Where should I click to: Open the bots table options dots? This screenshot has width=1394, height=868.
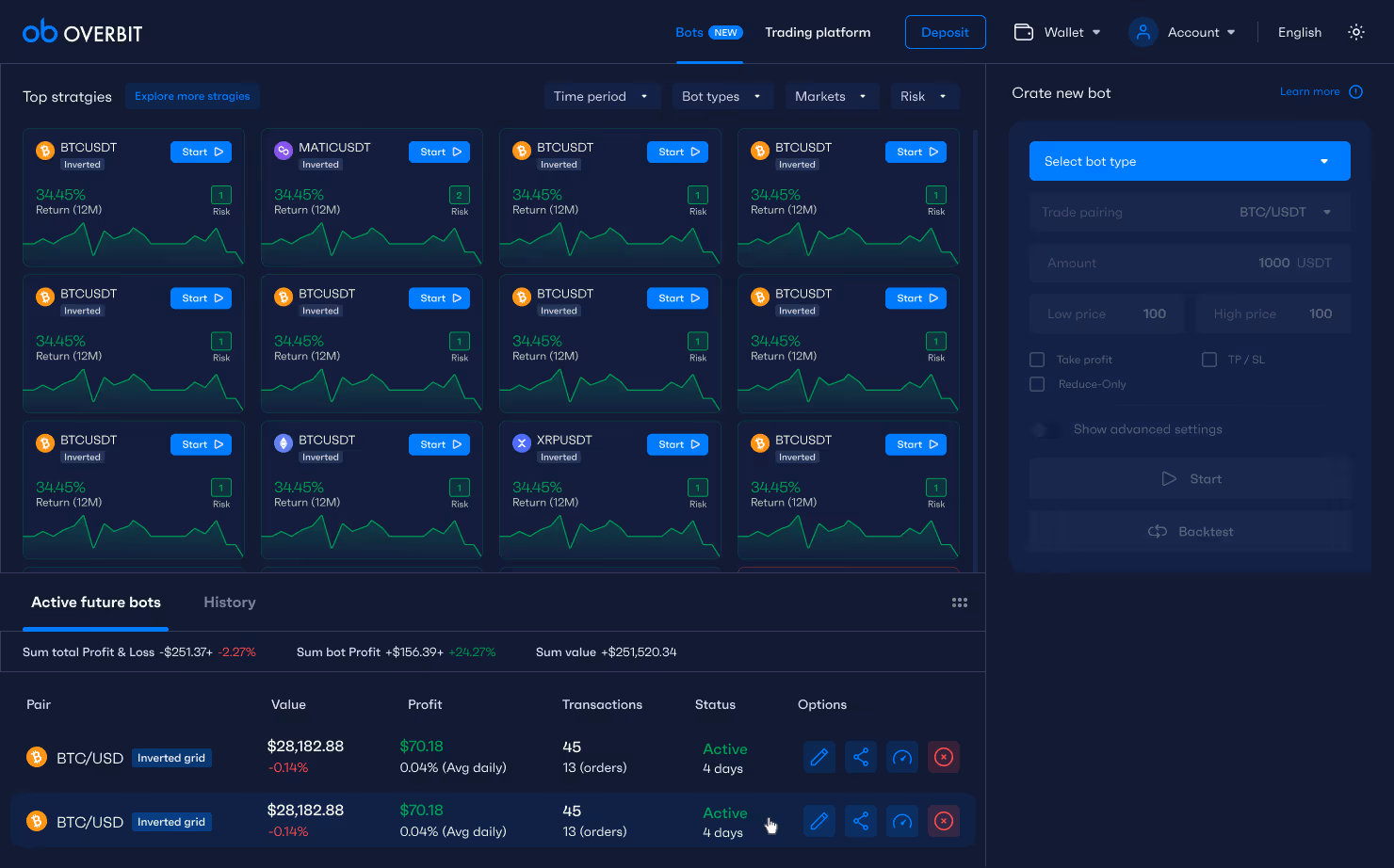(960, 603)
